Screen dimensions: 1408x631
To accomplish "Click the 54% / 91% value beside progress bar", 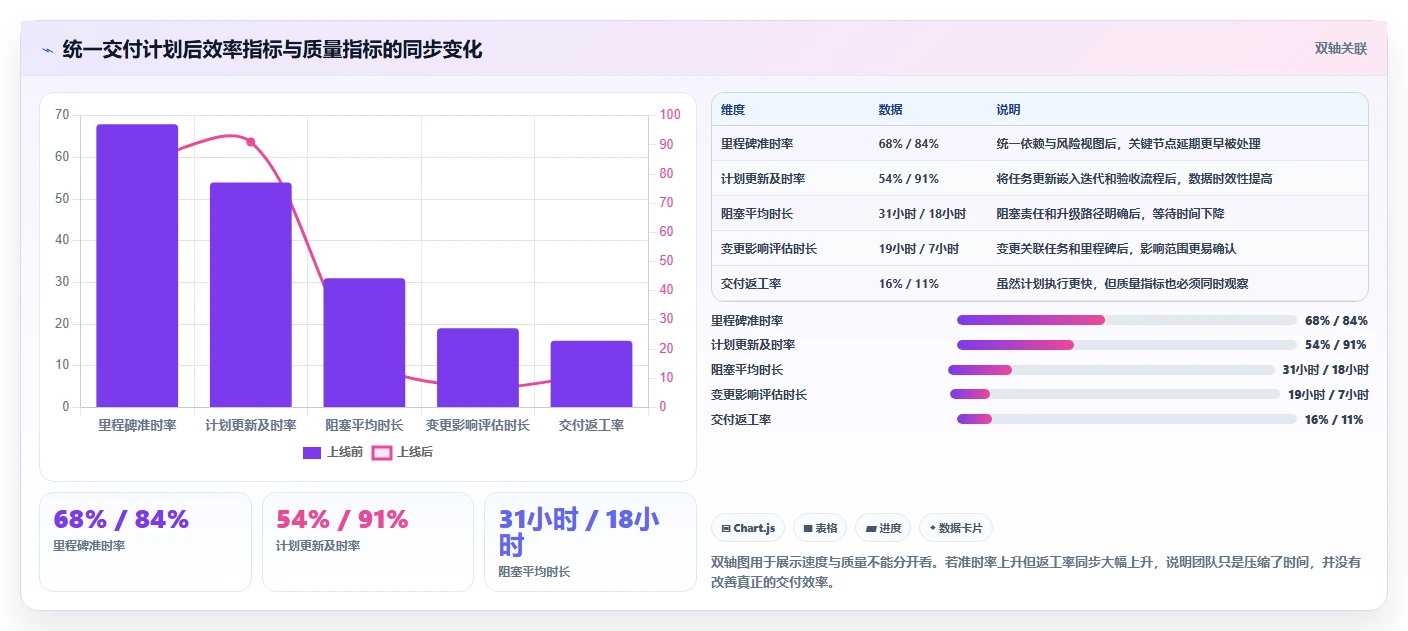I will tap(1336, 345).
